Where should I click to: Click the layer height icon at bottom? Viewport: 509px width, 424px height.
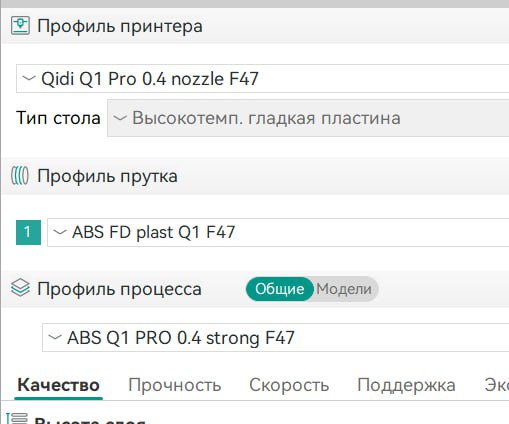(x=17, y=418)
